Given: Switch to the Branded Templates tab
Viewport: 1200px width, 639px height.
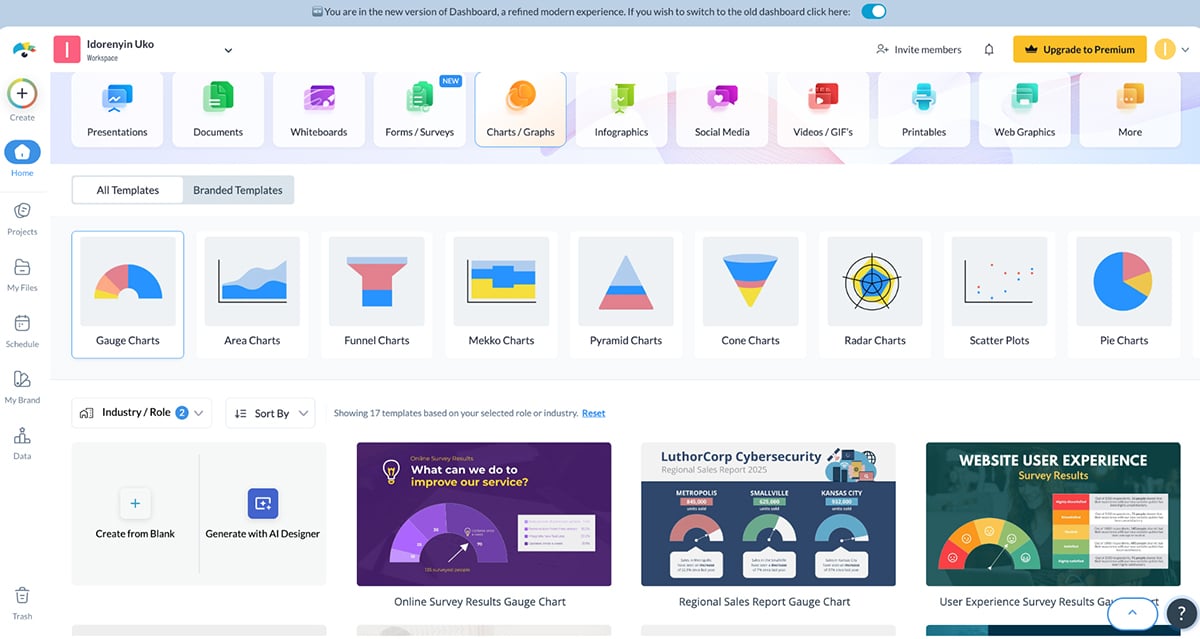Looking at the screenshot, I should click(x=239, y=189).
